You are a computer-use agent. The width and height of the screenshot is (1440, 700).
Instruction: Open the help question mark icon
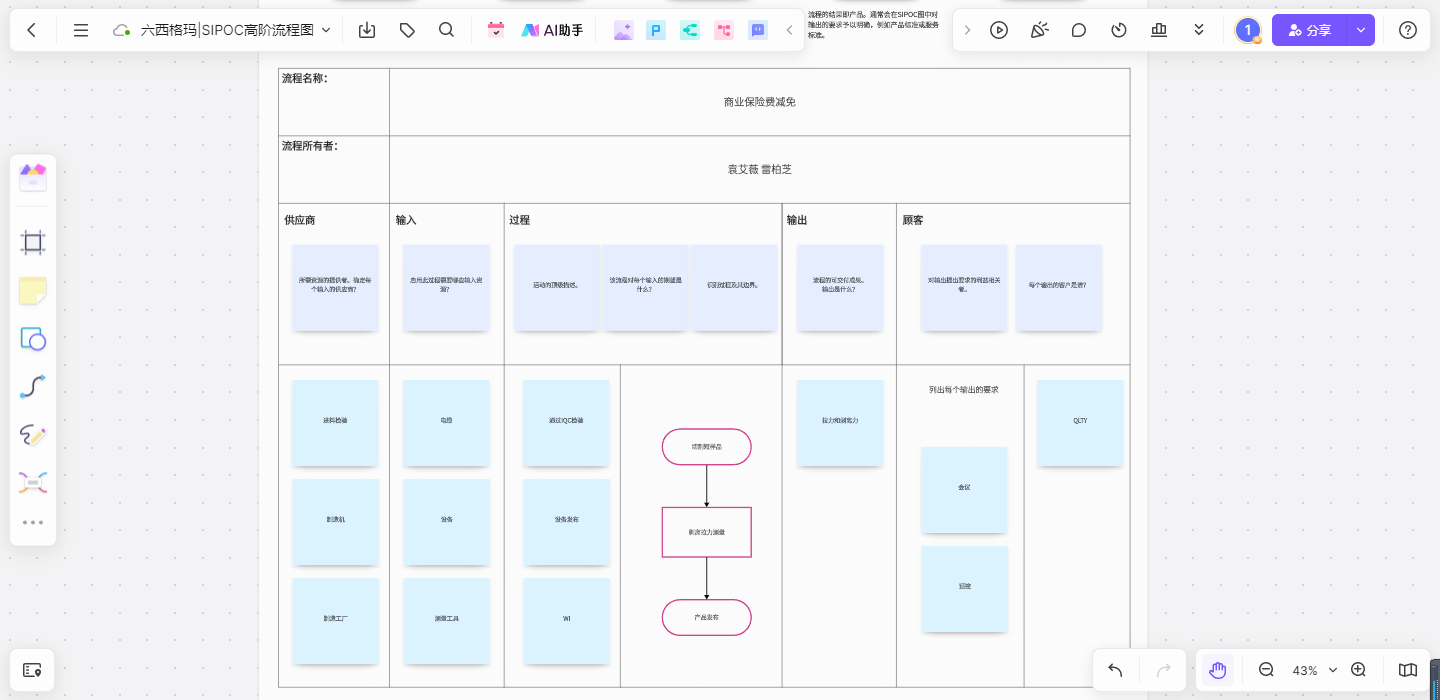[x=1408, y=30]
